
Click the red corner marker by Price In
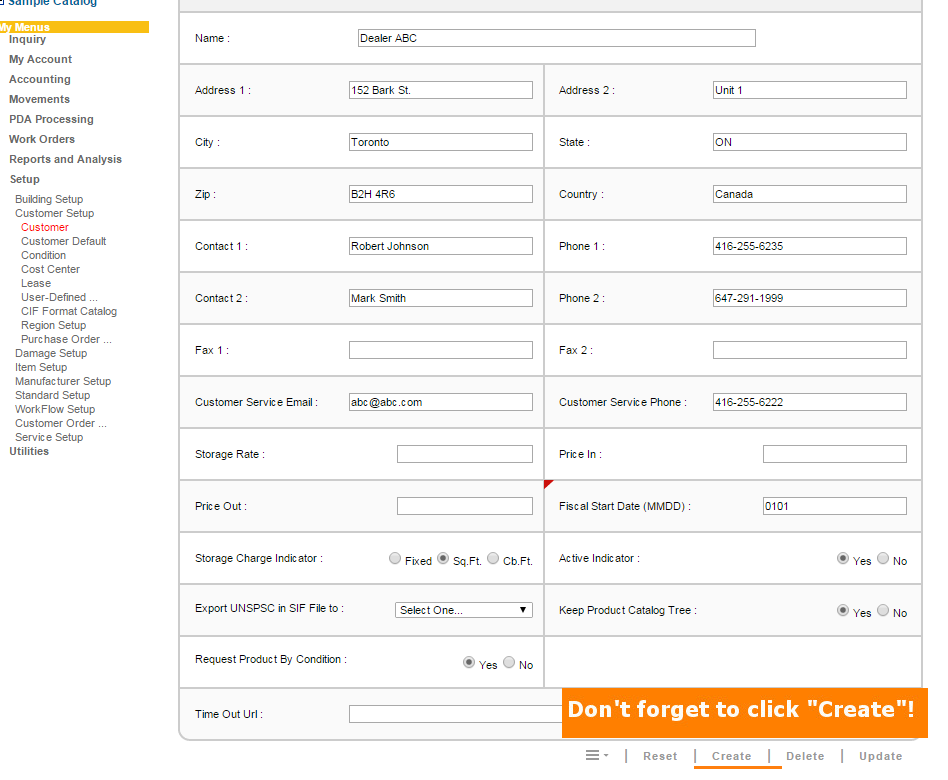548,484
